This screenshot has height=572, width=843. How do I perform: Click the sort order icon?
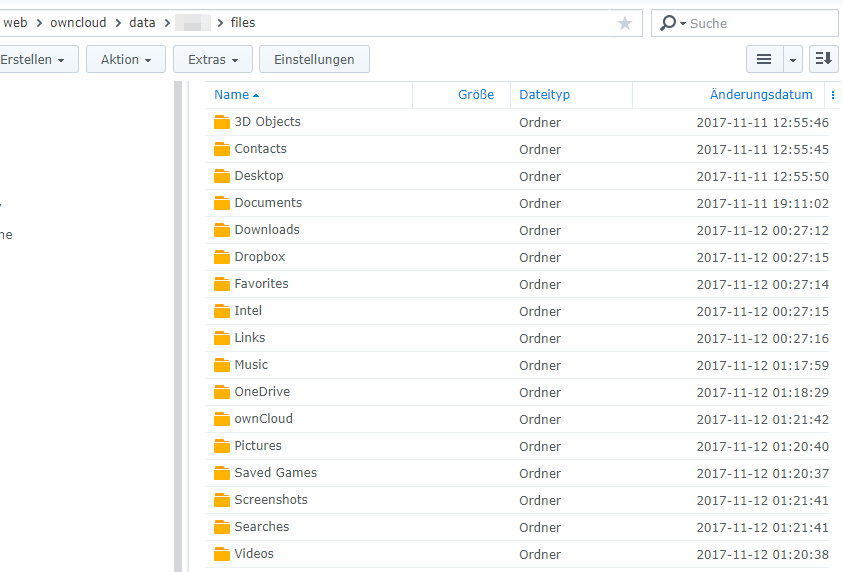(x=823, y=59)
